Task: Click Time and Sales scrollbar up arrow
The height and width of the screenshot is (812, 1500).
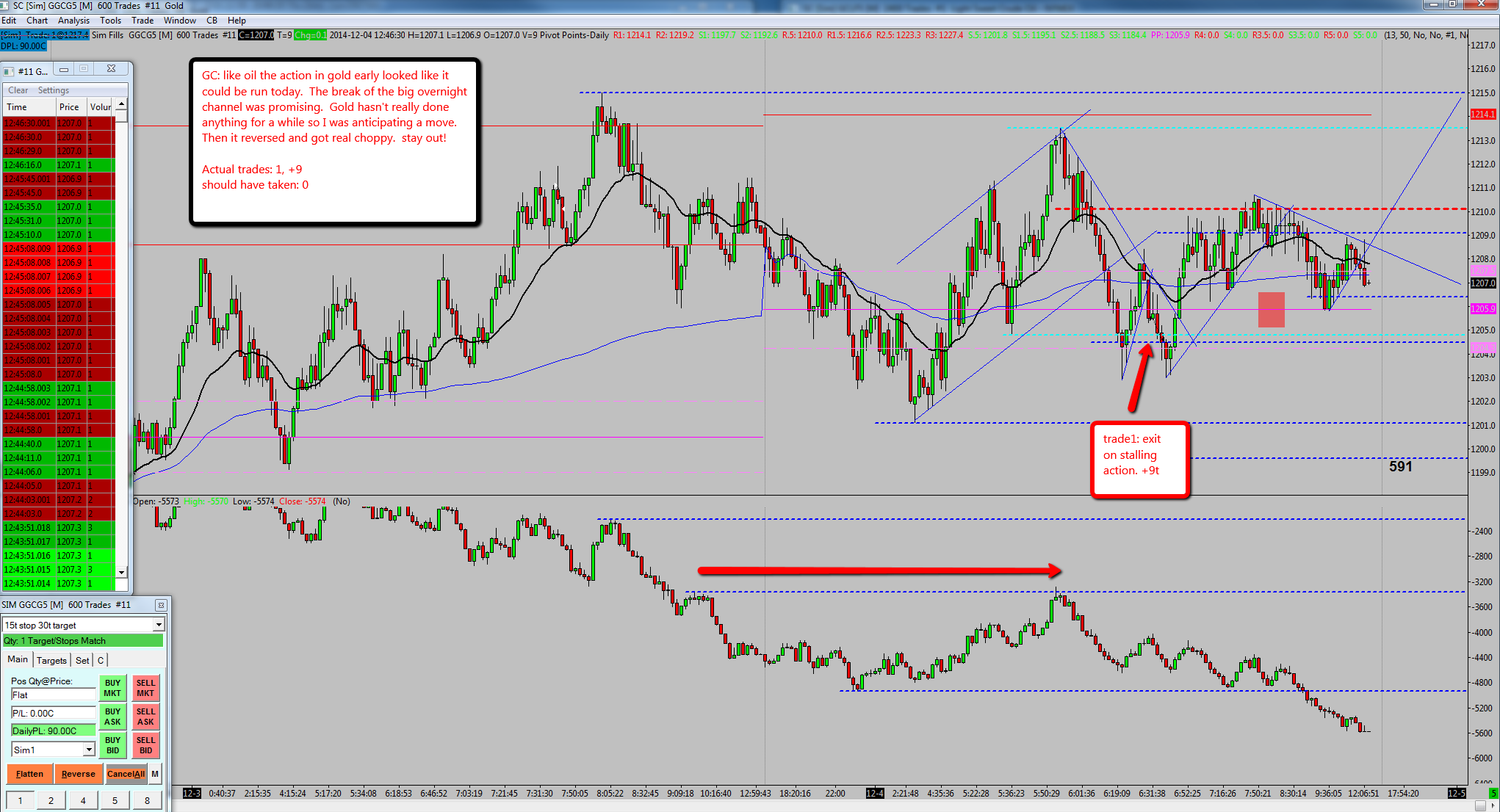Action: pyautogui.click(x=122, y=104)
